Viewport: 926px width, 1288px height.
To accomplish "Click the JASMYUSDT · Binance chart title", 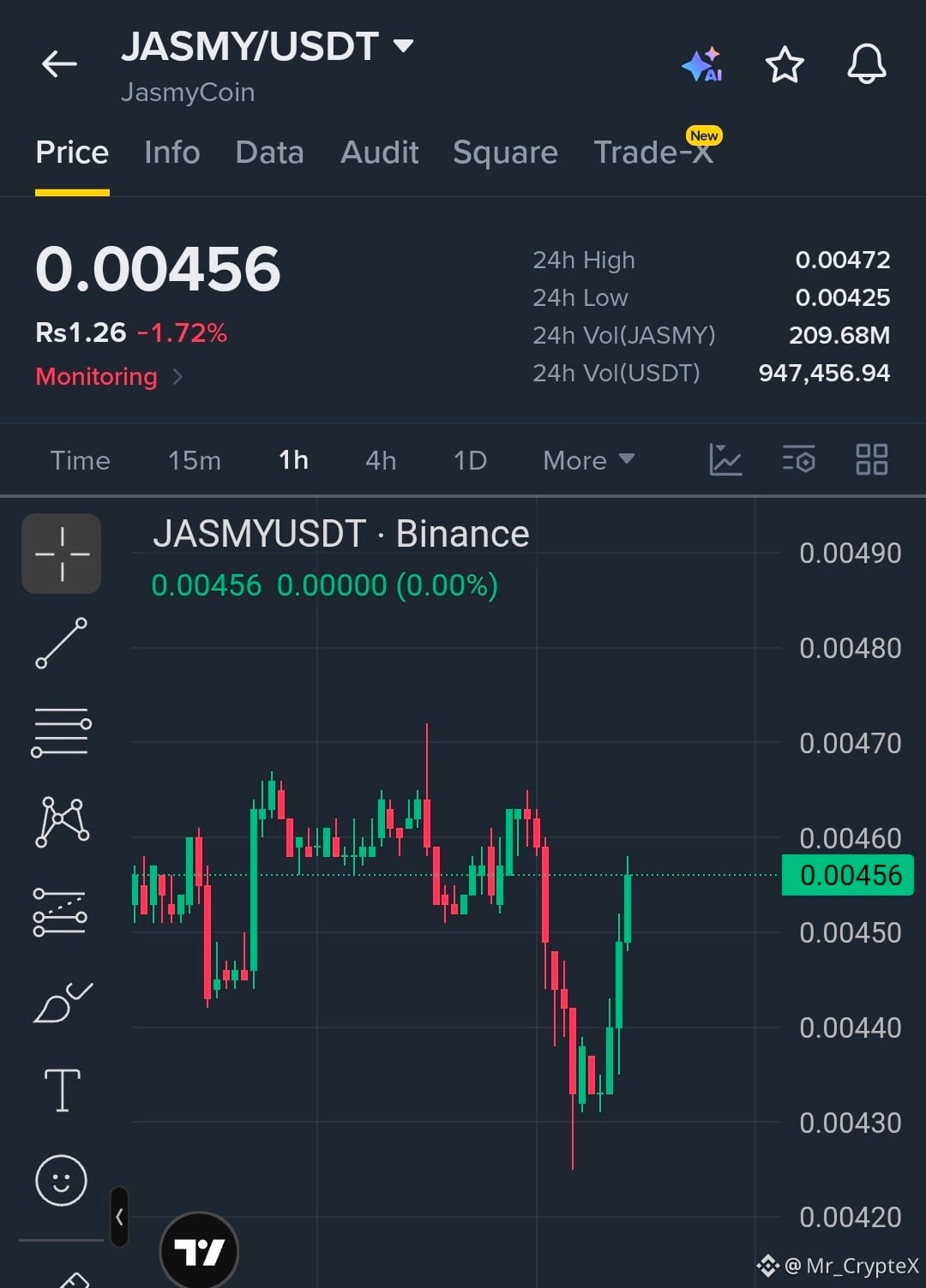I will pos(340,534).
